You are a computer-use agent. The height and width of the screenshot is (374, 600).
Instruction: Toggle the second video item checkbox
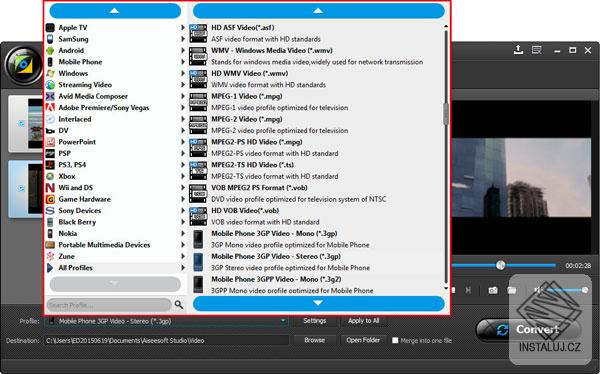tap(21, 188)
